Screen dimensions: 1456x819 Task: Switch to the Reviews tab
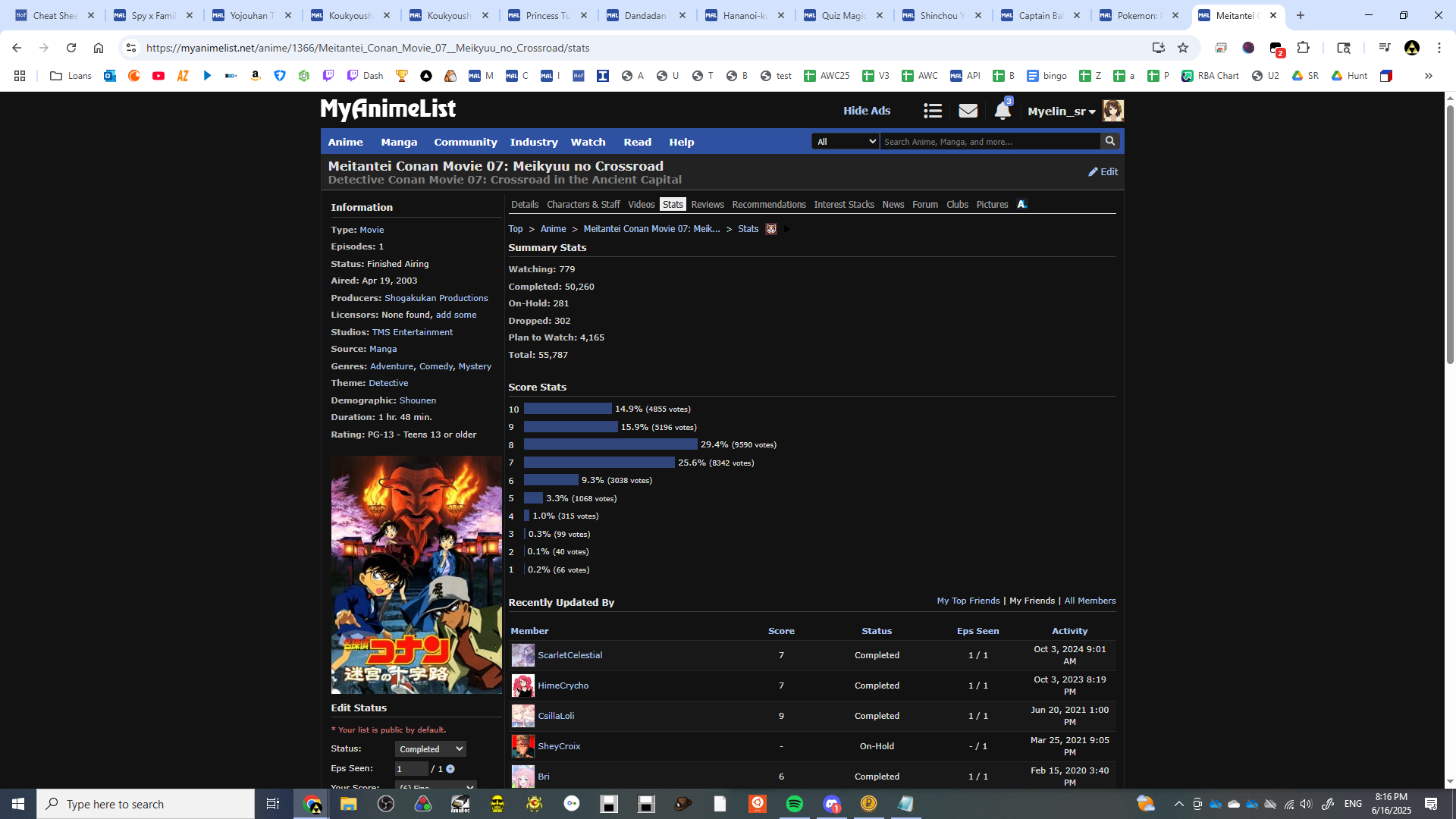pyautogui.click(x=707, y=205)
